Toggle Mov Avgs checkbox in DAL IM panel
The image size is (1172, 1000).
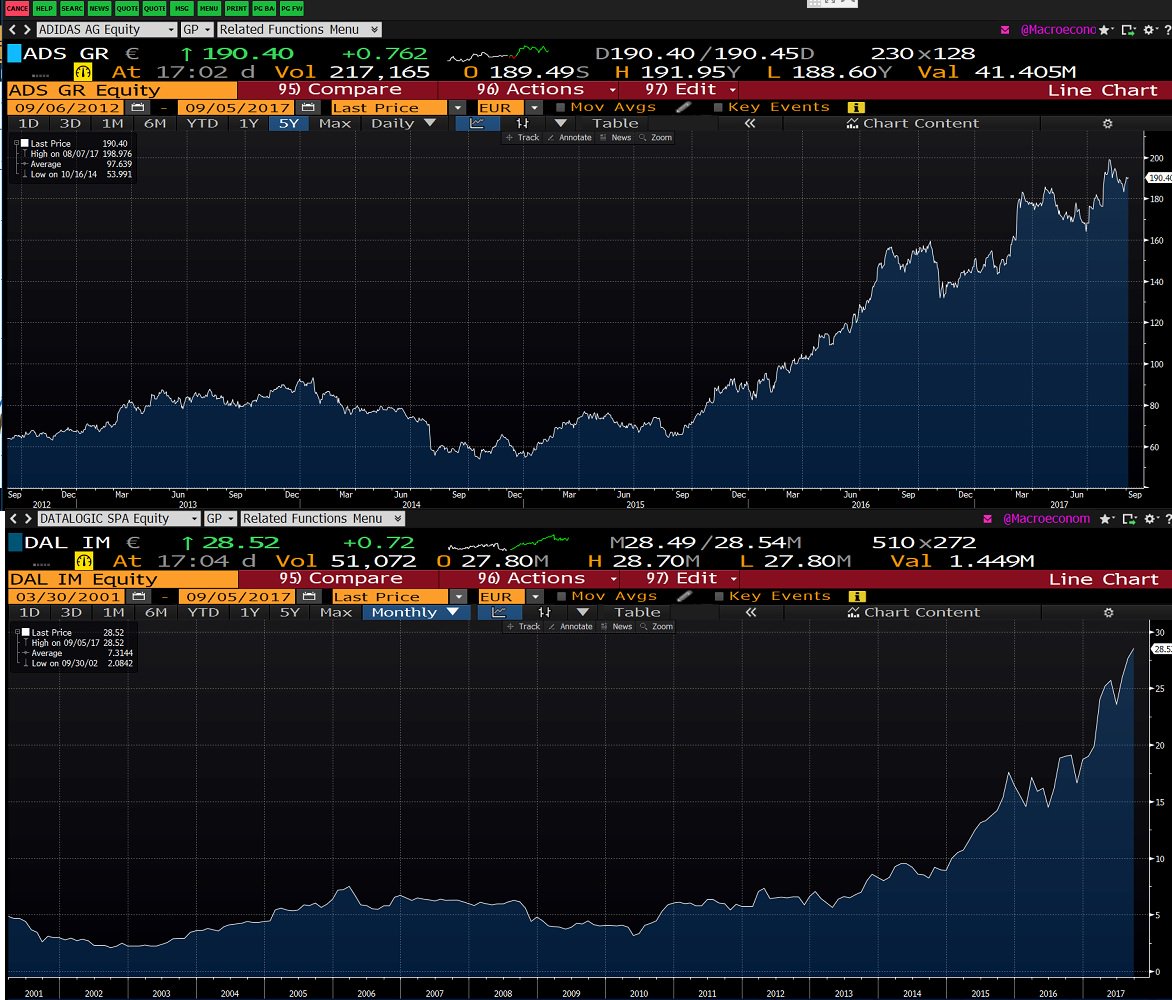pyautogui.click(x=561, y=596)
